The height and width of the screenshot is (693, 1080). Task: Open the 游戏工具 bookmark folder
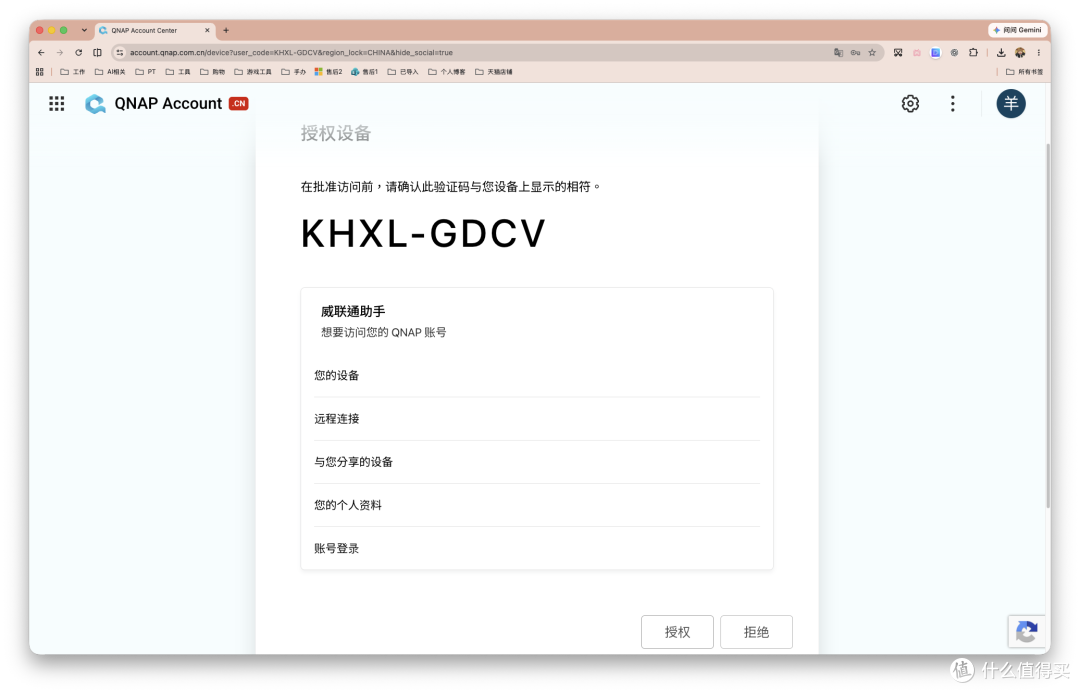[x=253, y=72]
